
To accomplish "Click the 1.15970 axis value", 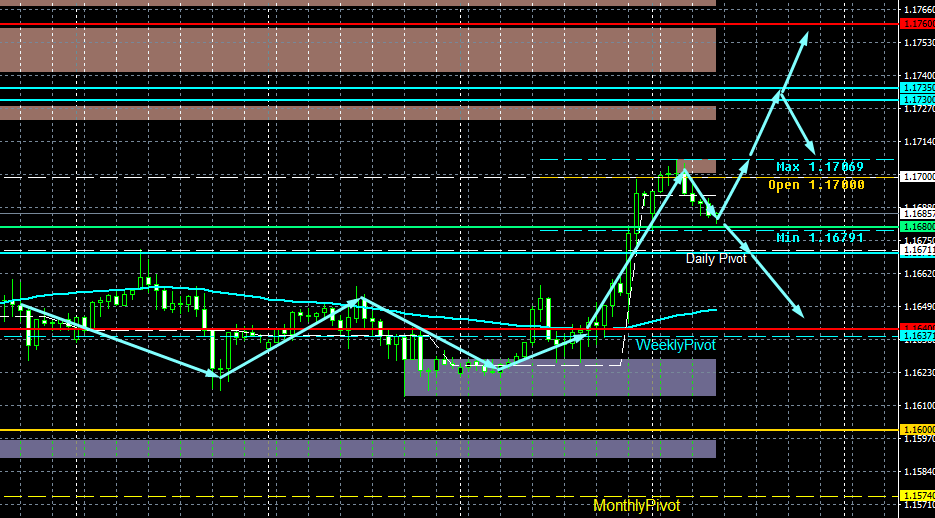I will [x=919, y=439].
